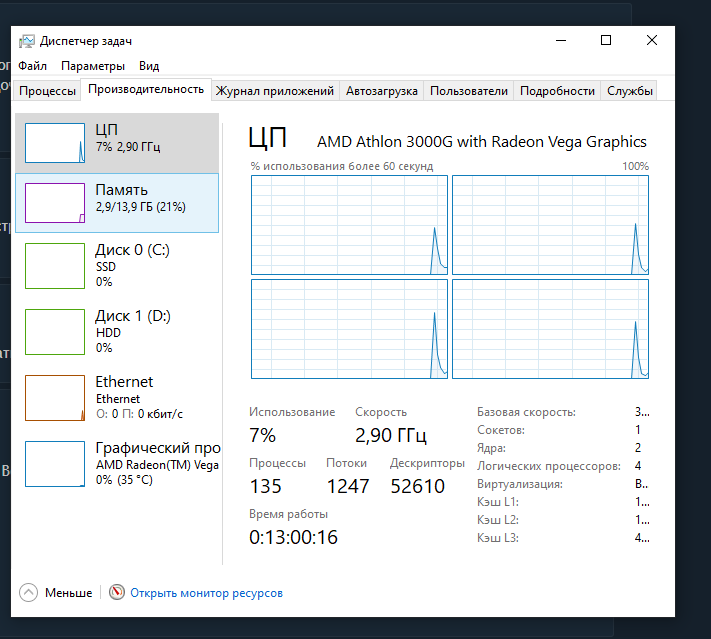Close the Диспетчер задач window
The image size is (711, 639).
[652, 40]
